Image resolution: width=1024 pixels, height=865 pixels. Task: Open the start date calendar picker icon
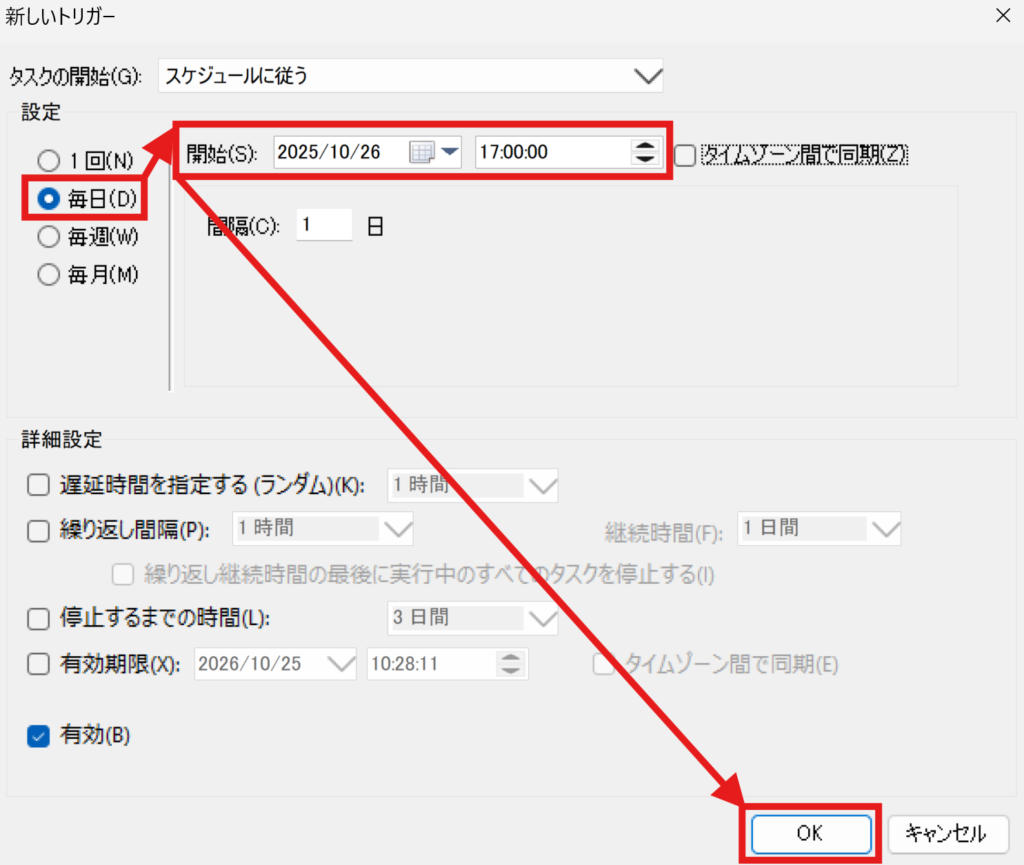(x=421, y=153)
